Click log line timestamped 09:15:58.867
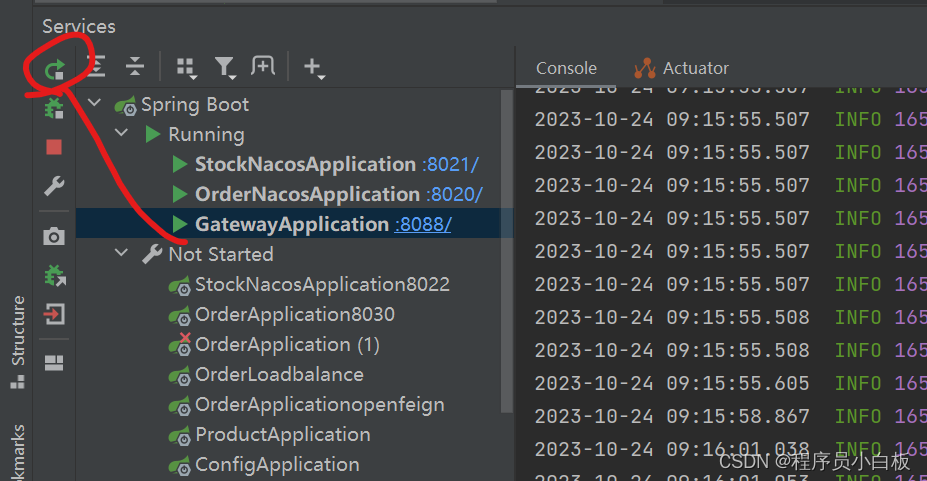The width and height of the screenshot is (927, 481). 731,417
